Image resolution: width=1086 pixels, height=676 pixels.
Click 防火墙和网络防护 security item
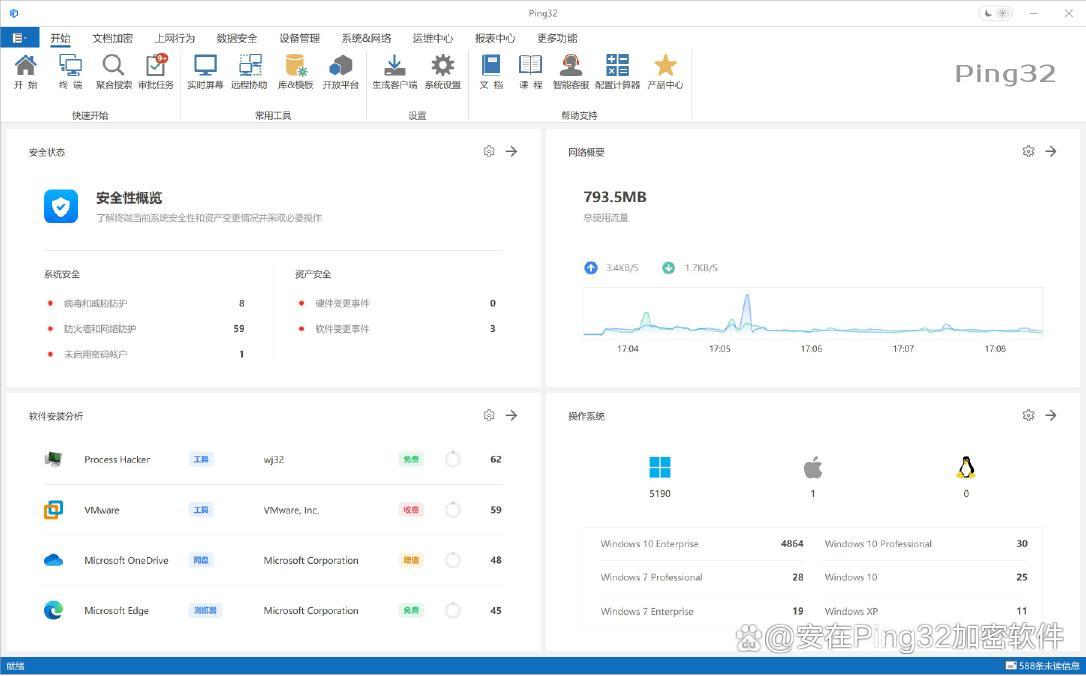(x=100, y=329)
